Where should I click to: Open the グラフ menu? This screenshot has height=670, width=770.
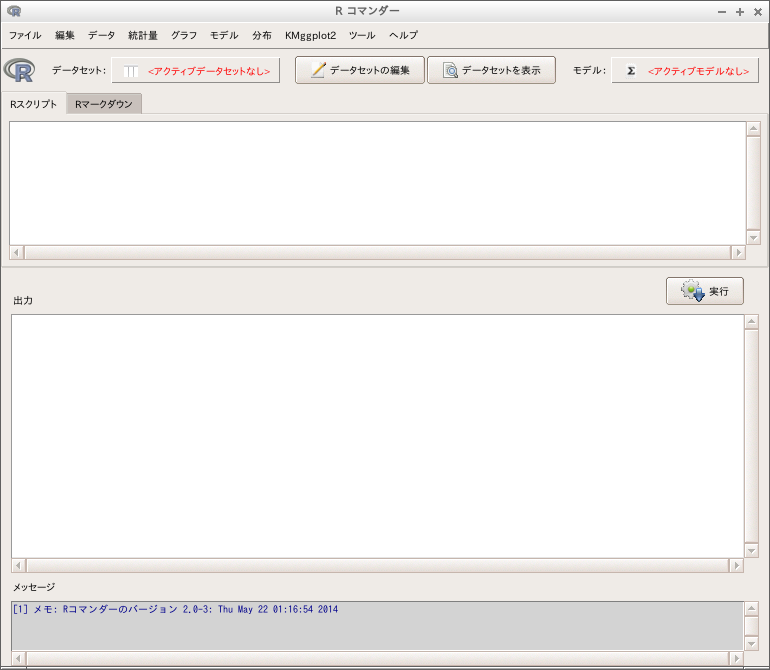184,35
